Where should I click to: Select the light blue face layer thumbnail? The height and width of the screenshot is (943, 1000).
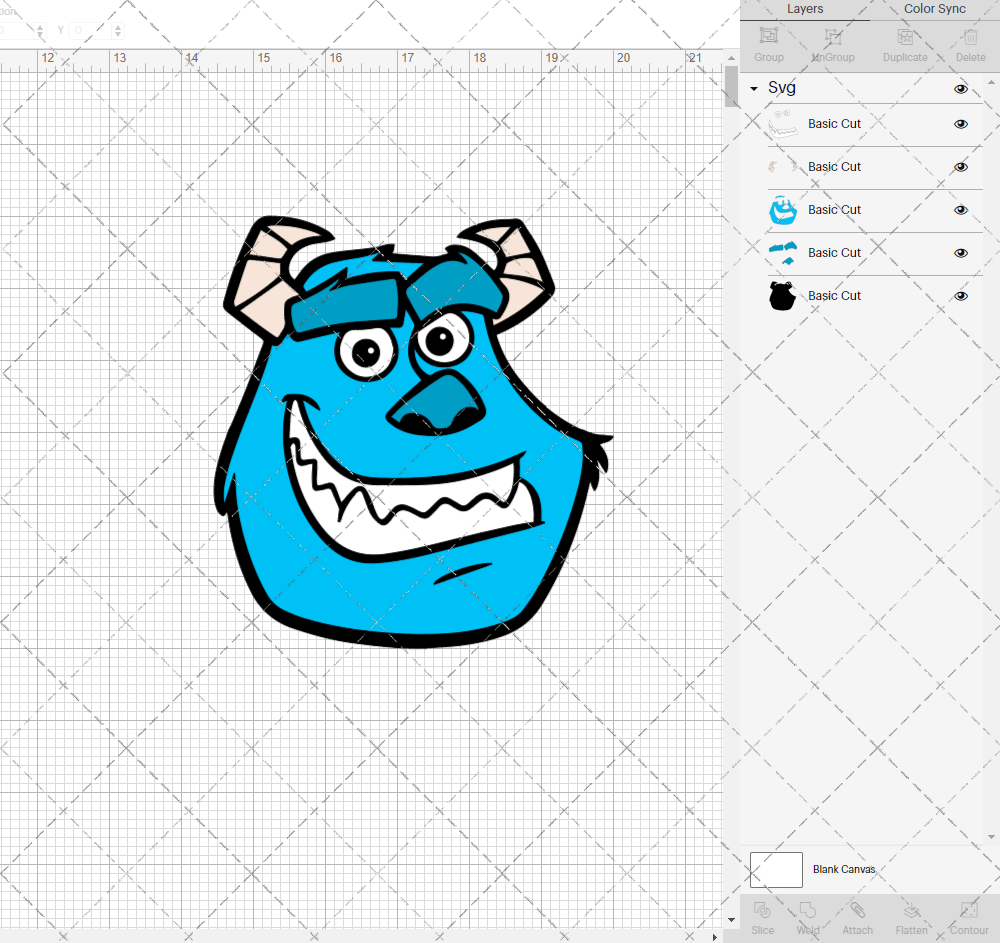tap(783, 210)
